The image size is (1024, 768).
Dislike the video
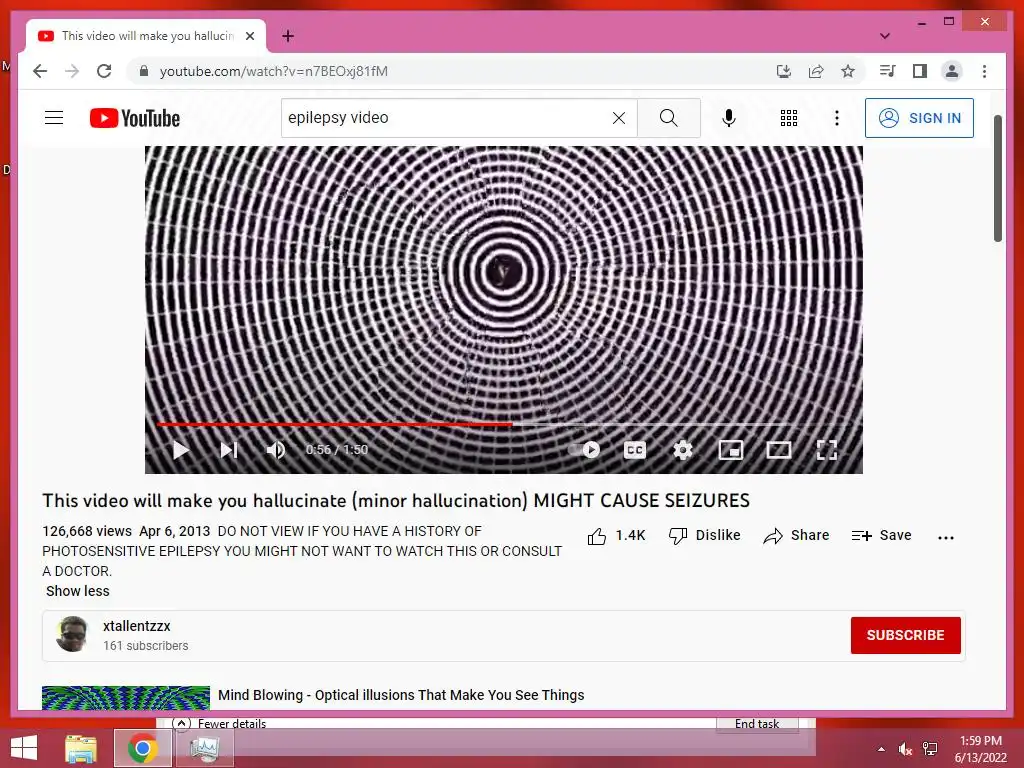click(705, 536)
